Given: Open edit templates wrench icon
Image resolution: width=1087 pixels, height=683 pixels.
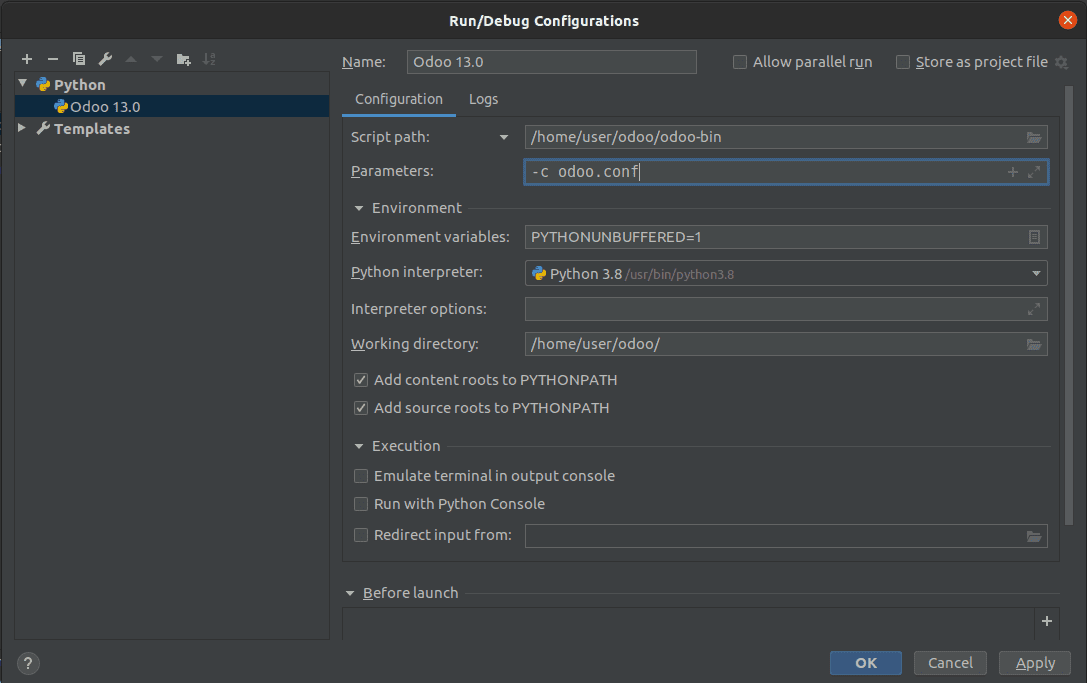Looking at the screenshot, I should (105, 60).
